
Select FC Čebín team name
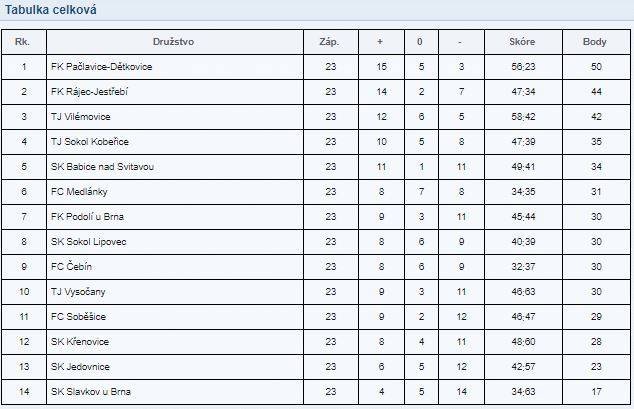point(71,267)
